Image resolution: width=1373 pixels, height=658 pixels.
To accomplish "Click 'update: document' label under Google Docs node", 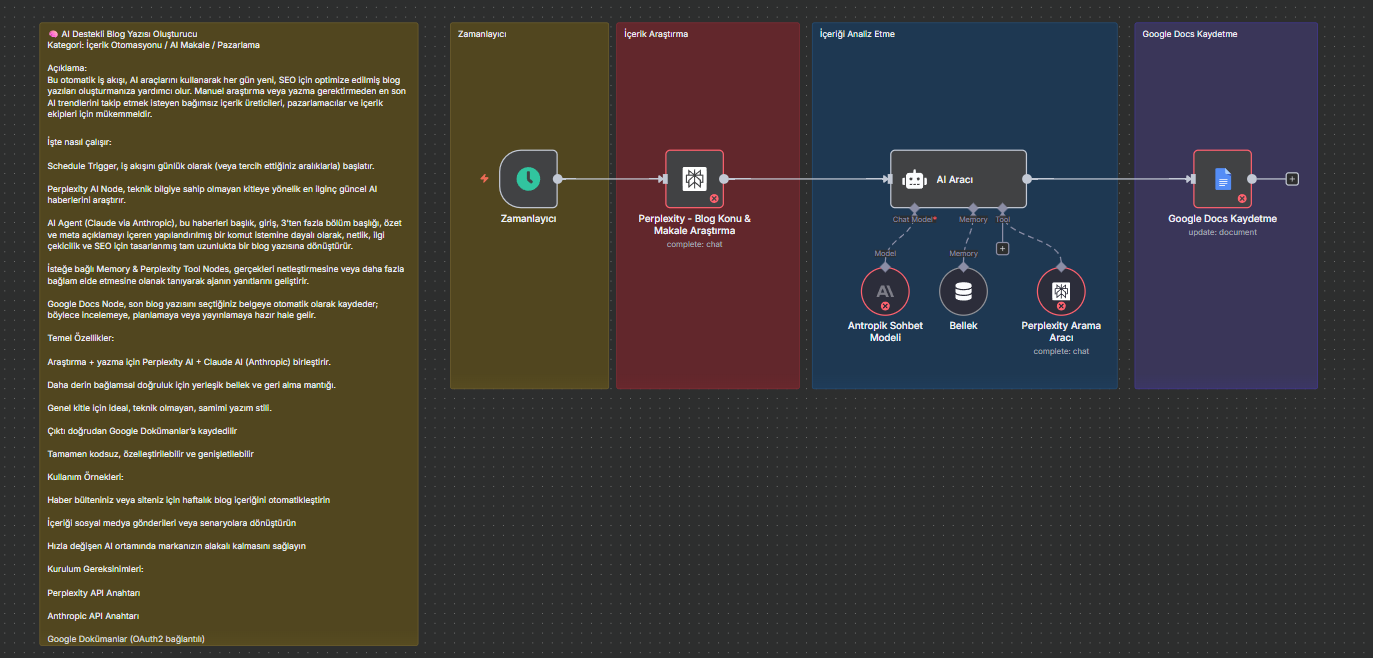I will [x=1222, y=232].
